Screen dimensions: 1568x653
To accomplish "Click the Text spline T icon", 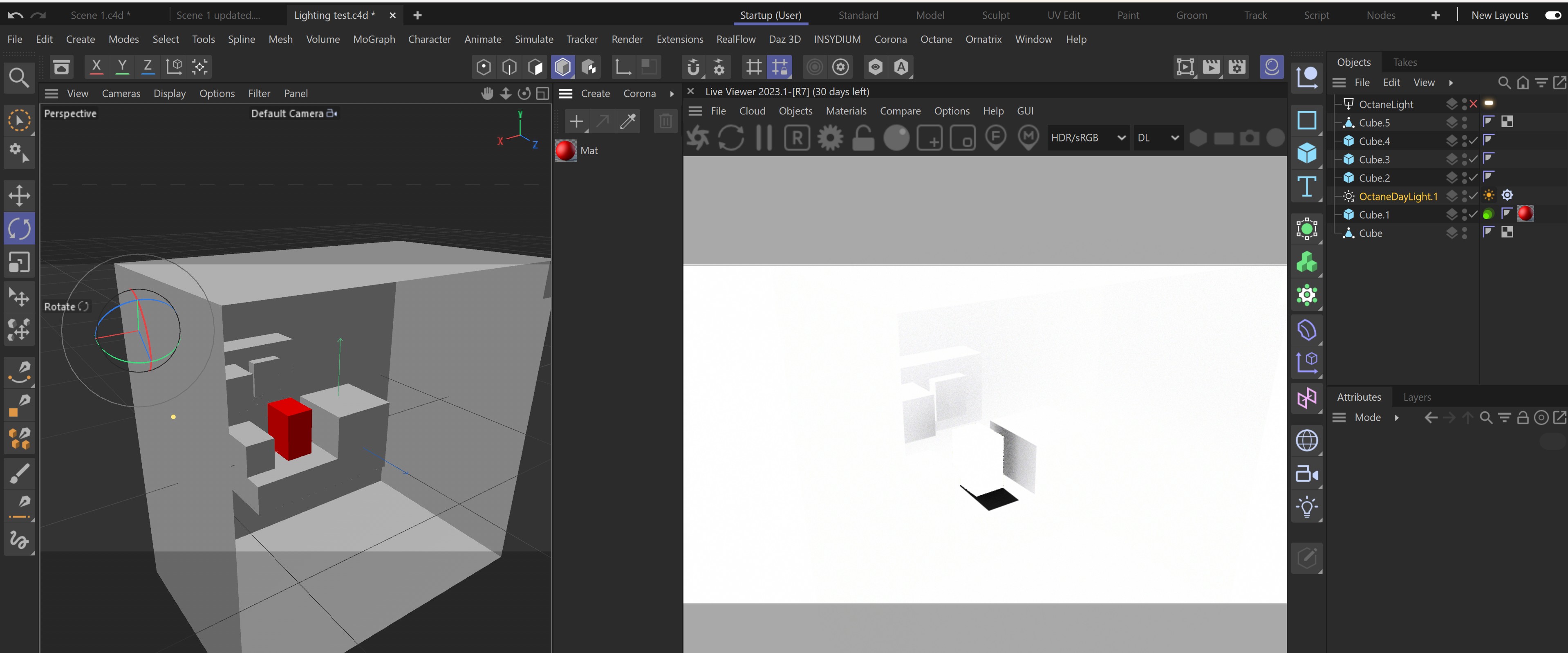I will click(x=1306, y=186).
